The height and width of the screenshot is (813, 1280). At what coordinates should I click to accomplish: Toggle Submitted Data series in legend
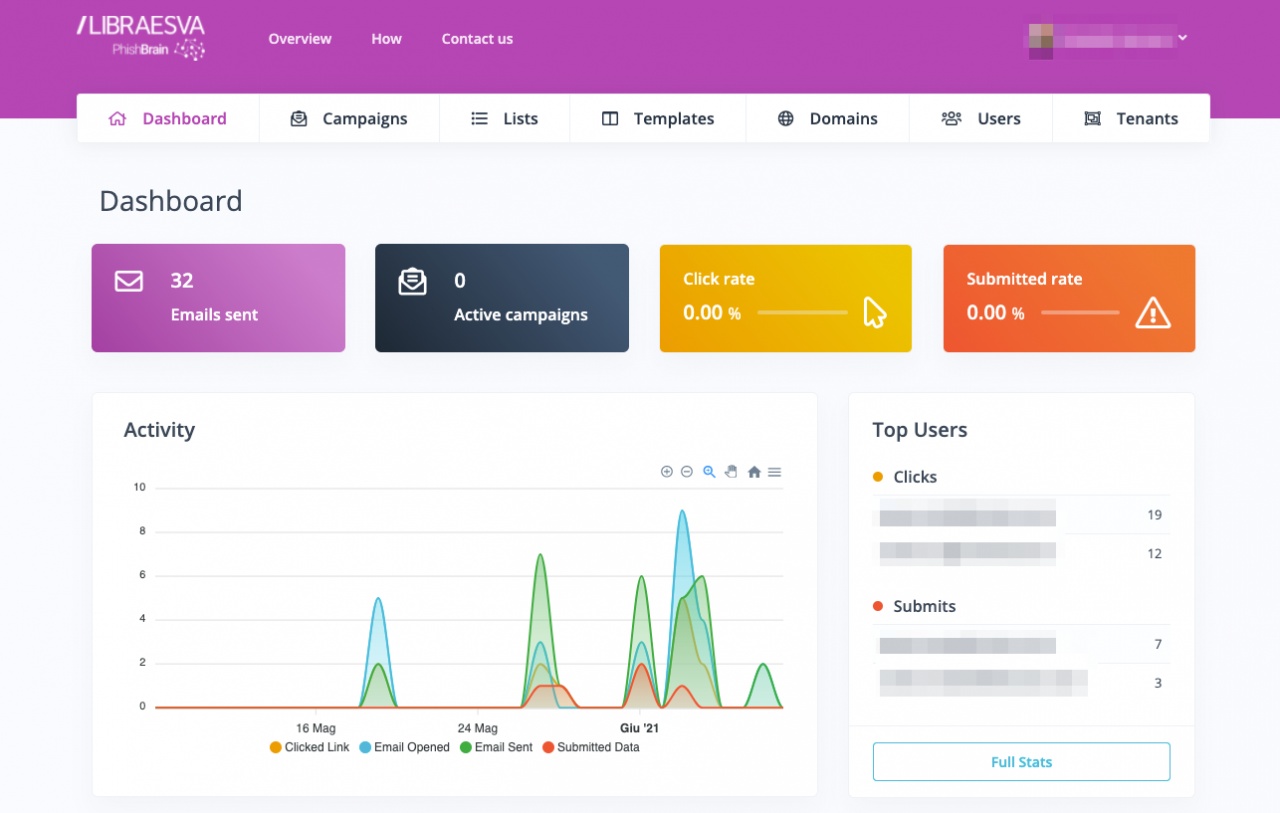click(x=590, y=747)
